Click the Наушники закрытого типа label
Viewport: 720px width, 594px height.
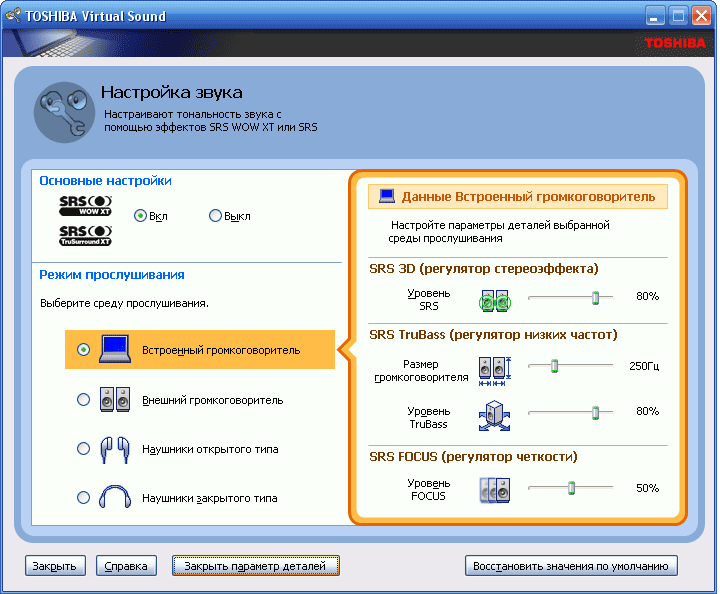[210, 498]
